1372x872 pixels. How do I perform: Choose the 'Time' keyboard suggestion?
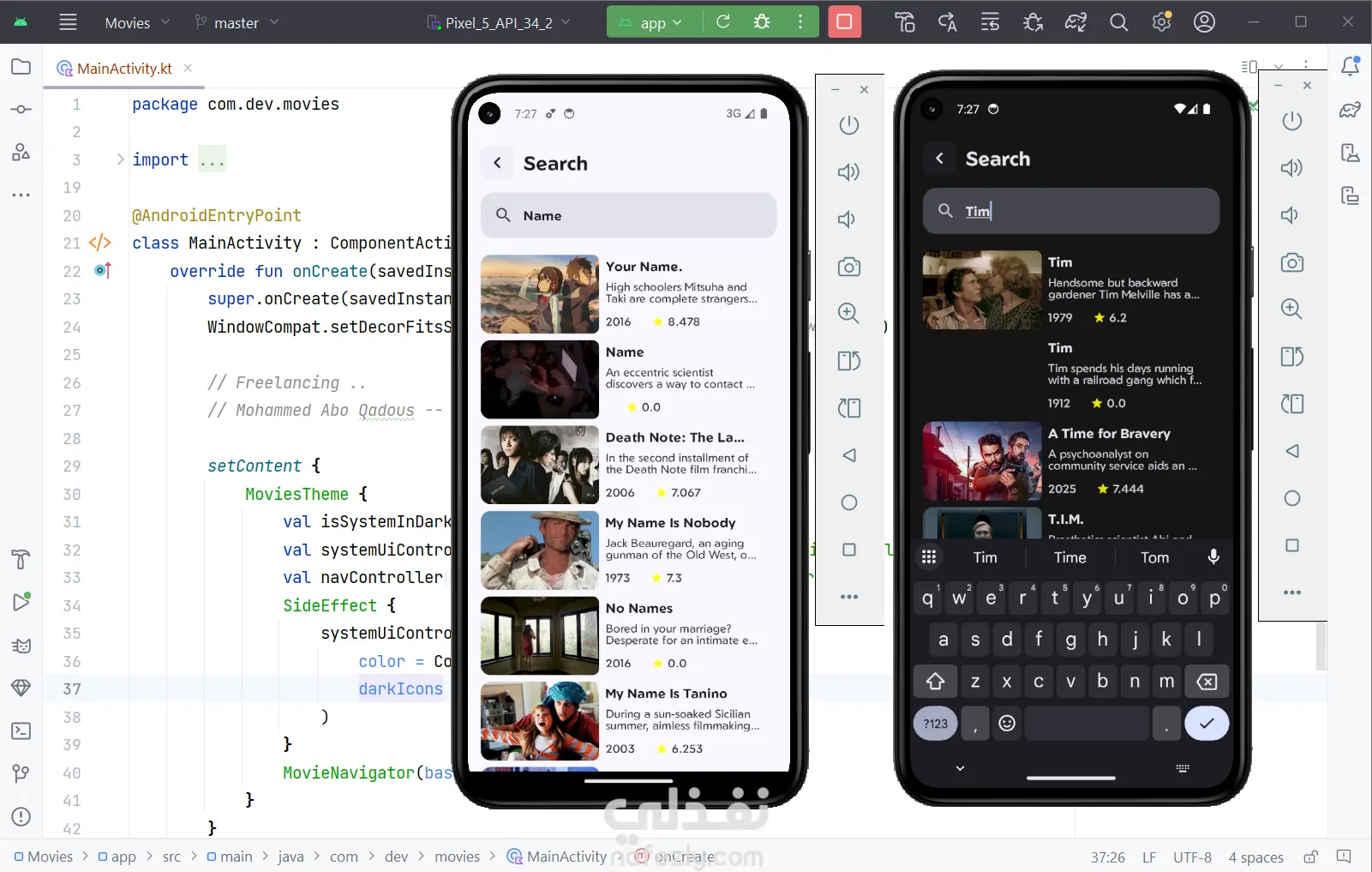(x=1069, y=557)
